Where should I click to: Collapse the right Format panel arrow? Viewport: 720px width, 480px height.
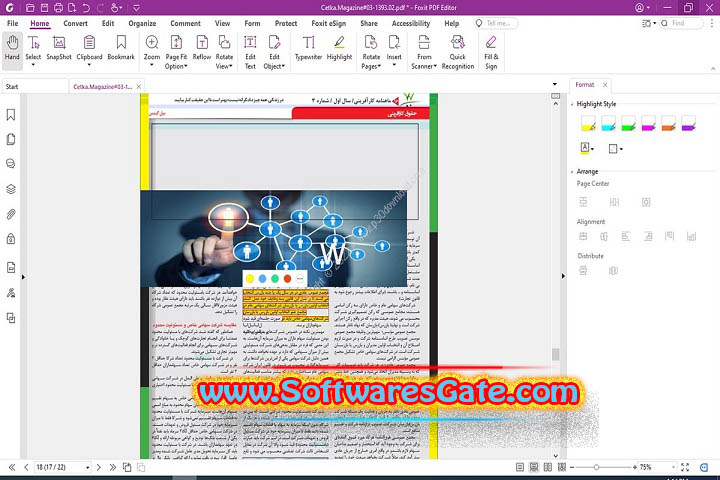563,276
